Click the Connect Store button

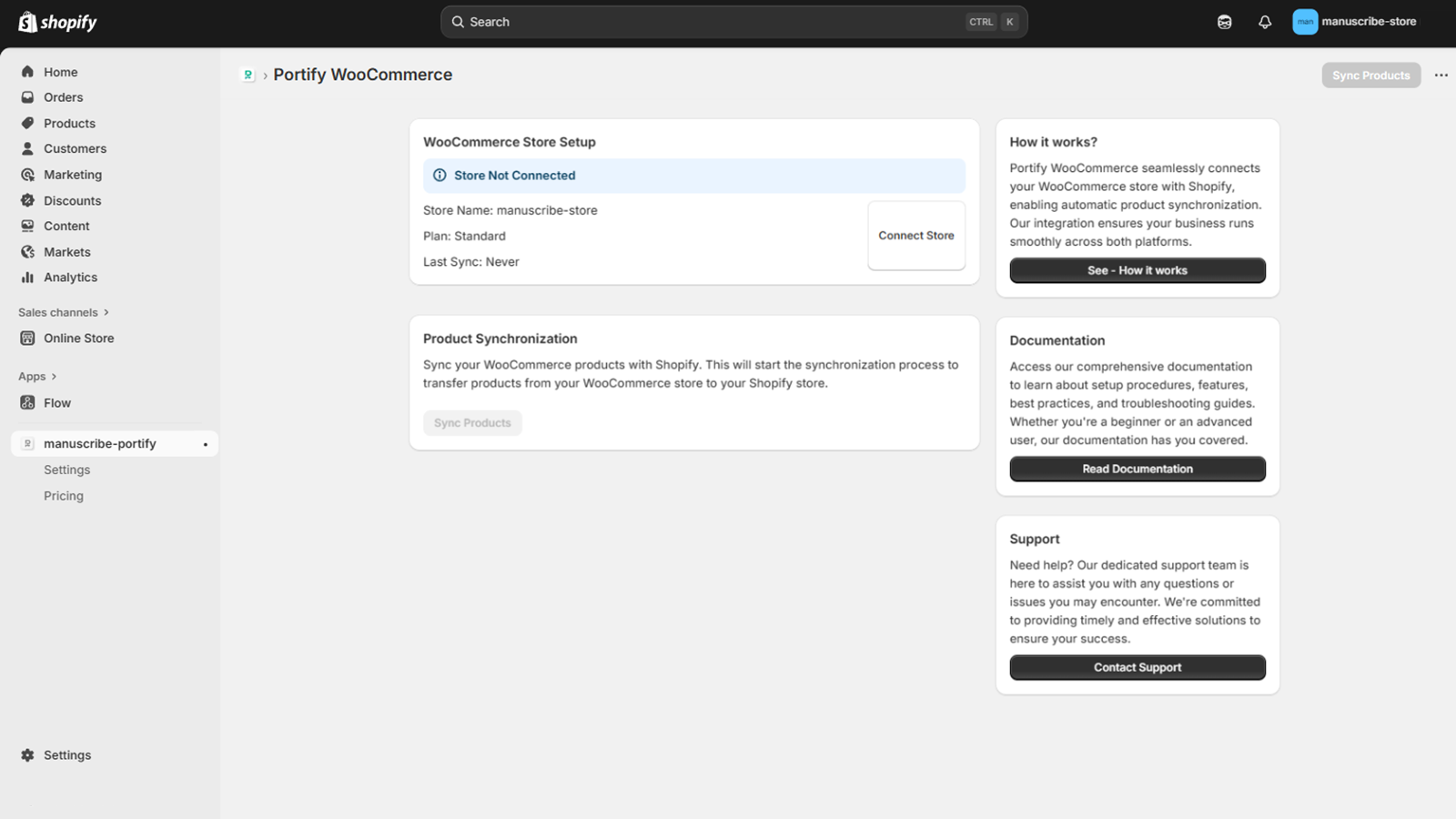tap(915, 236)
